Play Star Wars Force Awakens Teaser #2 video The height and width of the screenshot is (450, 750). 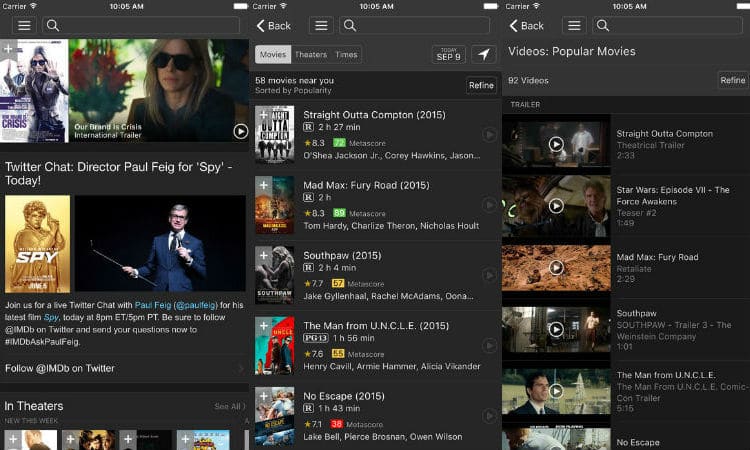[556, 206]
